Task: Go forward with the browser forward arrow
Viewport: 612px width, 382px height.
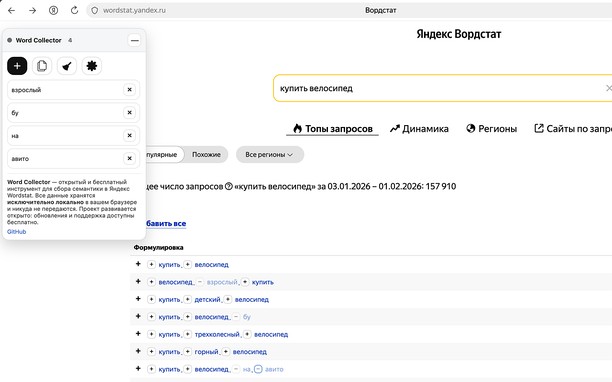Action: (x=32, y=11)
